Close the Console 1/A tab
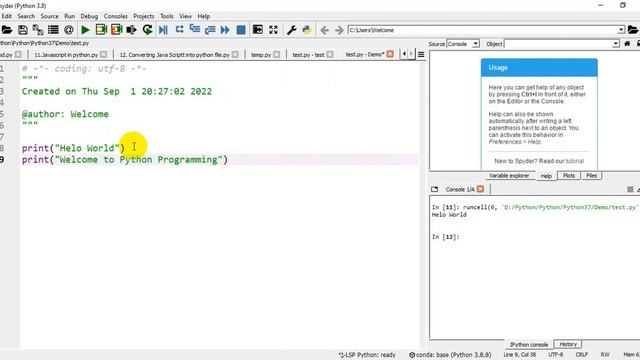 point(480,189)
